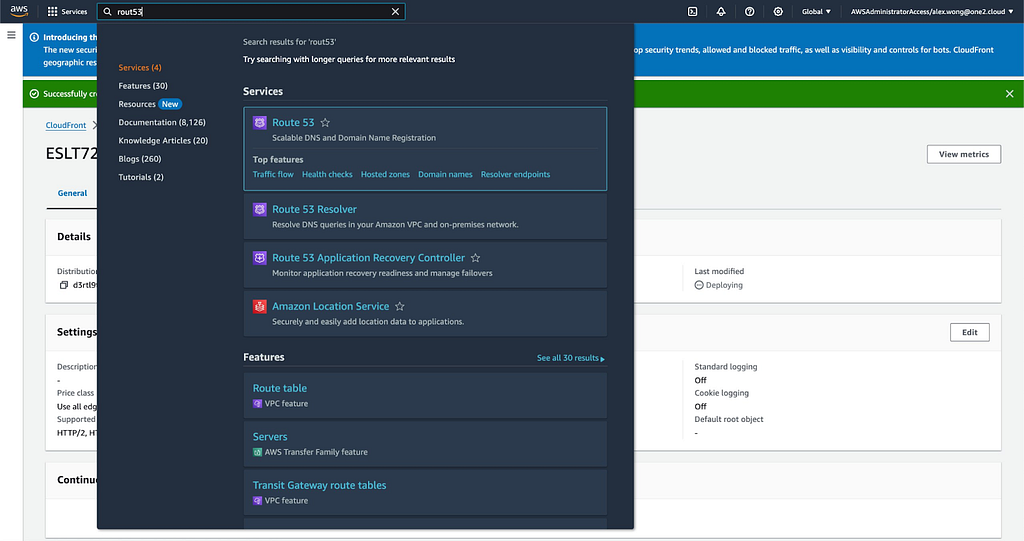Open the Route 53 Resolver result
The width and height of the screenshot is (1024, 541).
[314, 209]
